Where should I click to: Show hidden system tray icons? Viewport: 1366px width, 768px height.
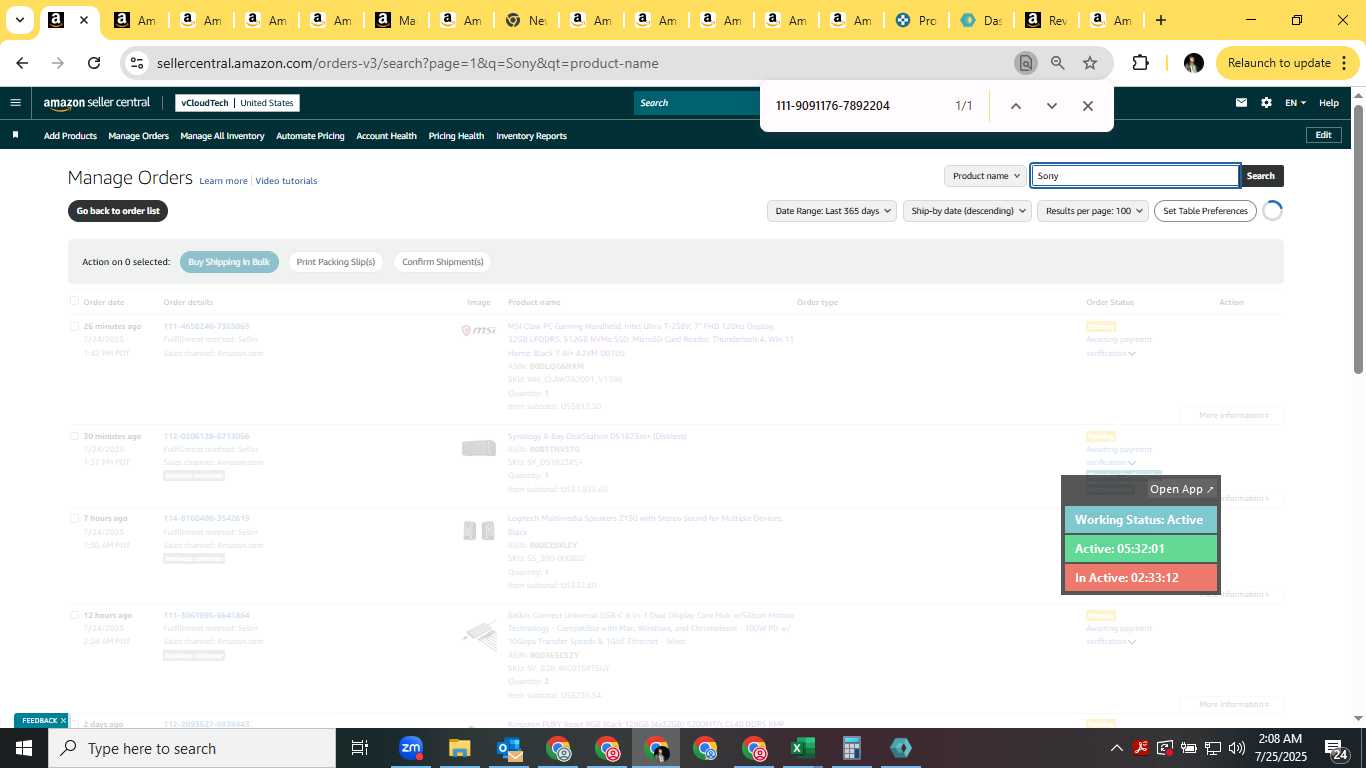coord(1117,748)
